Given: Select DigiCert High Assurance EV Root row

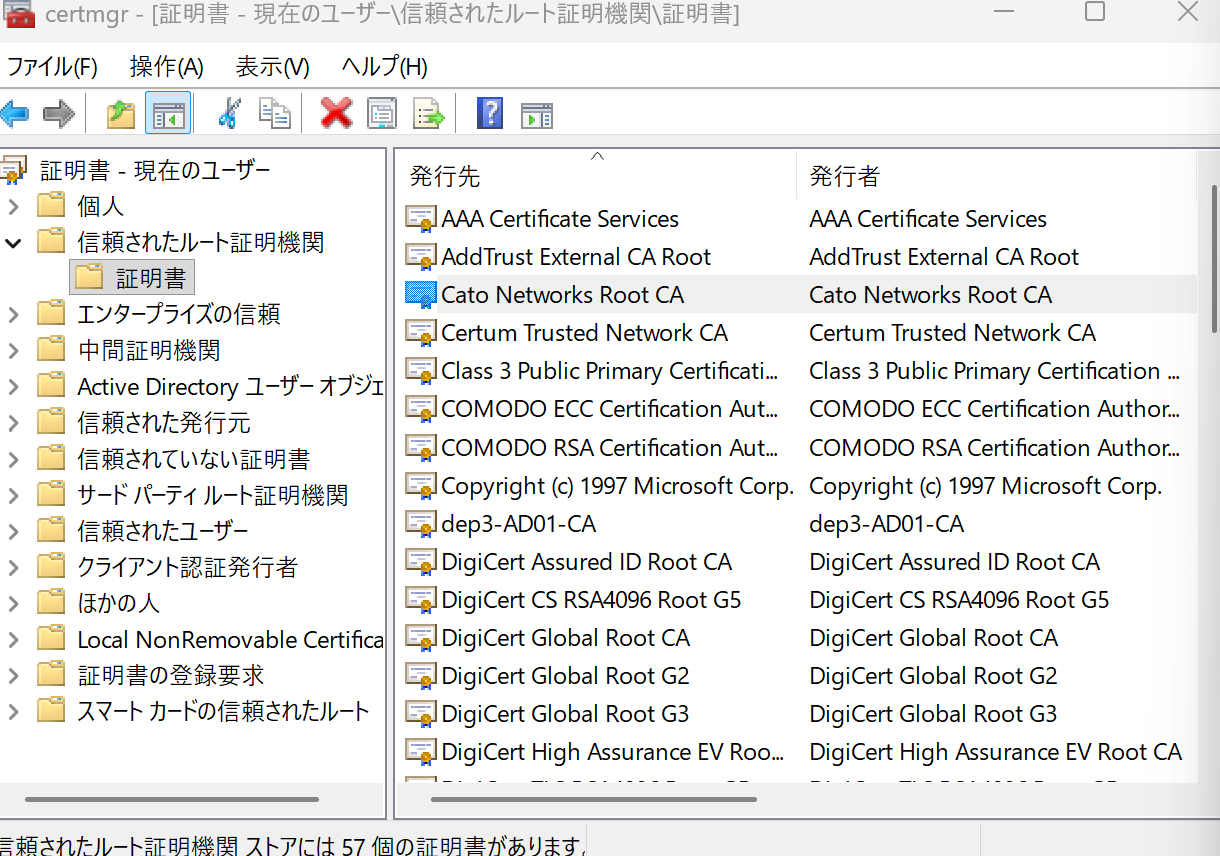Looking at the screenshot, I should (800, 752).
